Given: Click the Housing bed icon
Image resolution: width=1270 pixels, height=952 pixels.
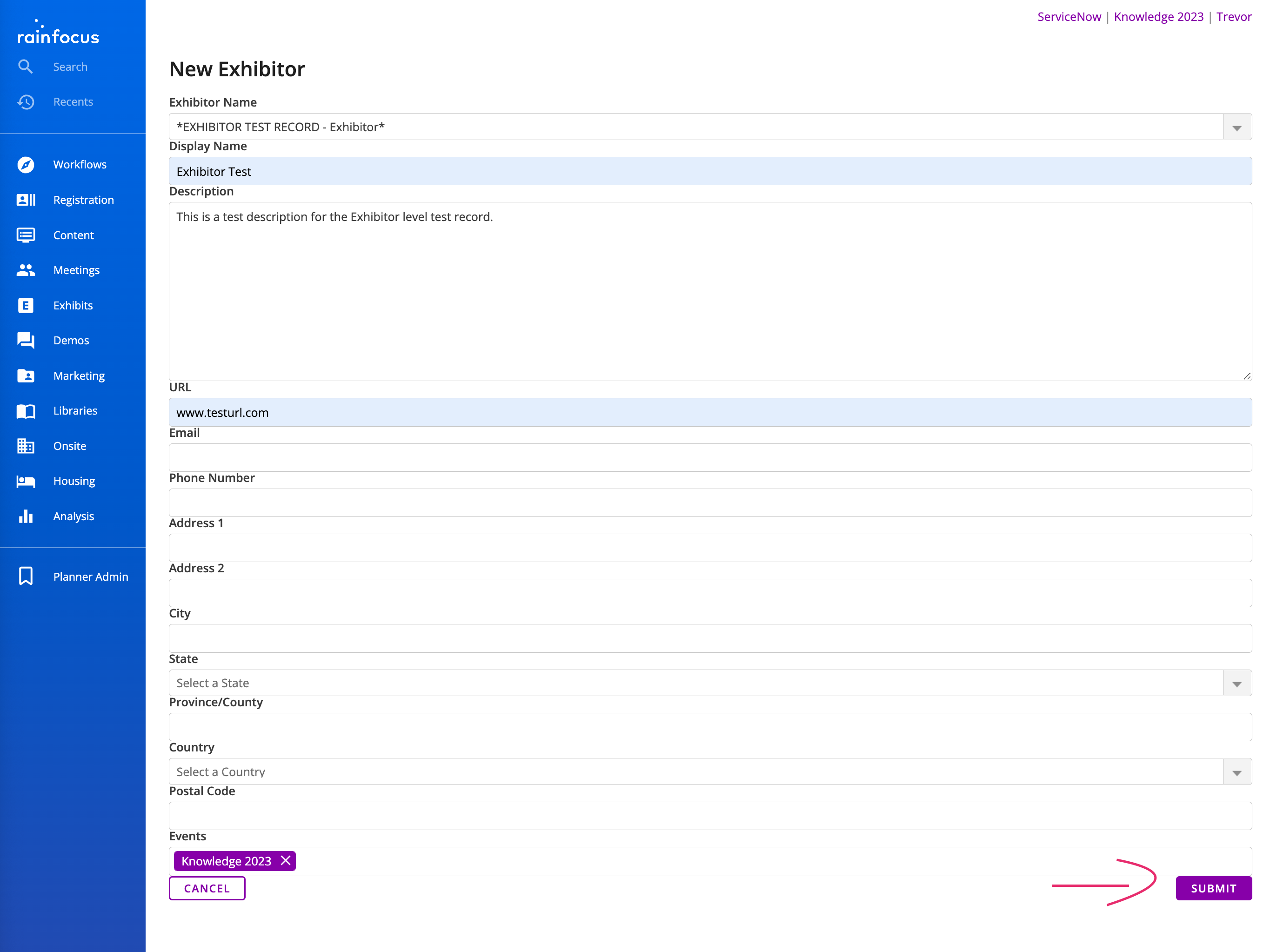Looking at the screenshot, I should [x=25, y=481].
